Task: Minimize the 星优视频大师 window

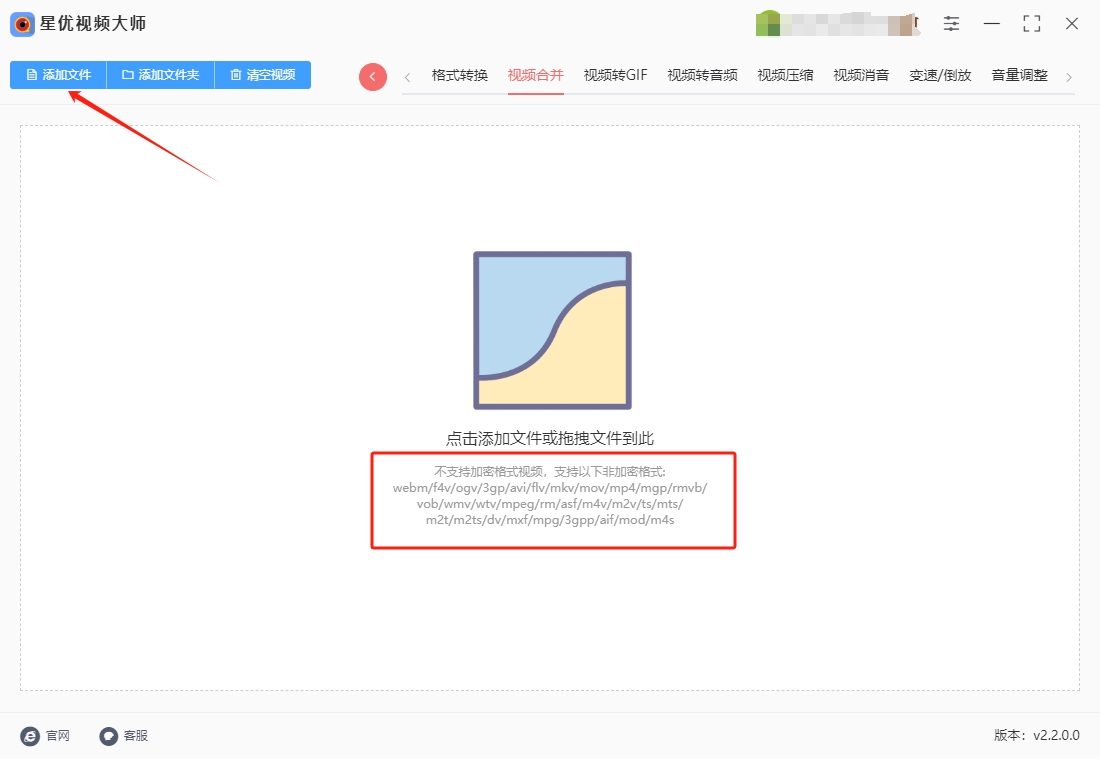Action: coord(991,24)
